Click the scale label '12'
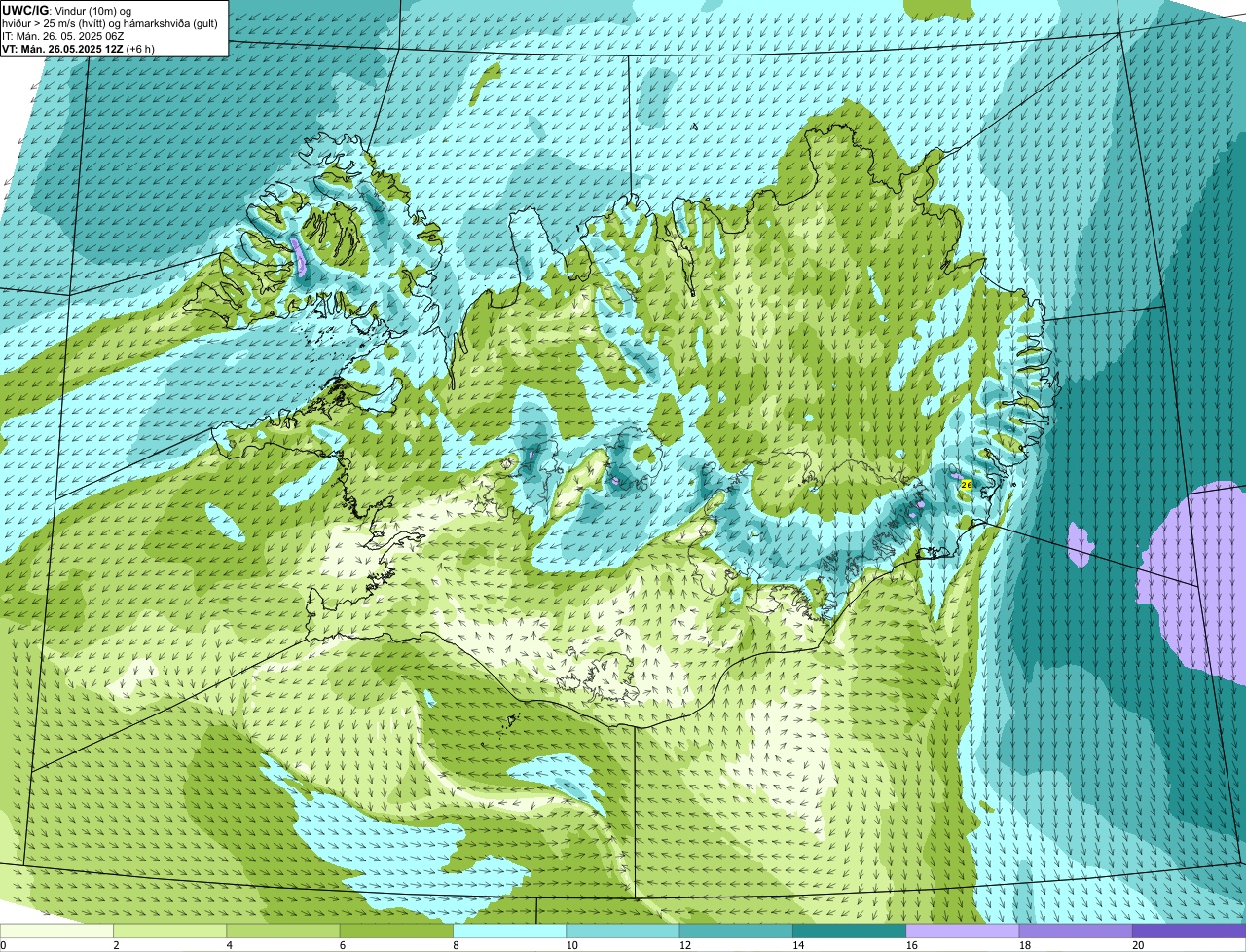The image size is (1246, 952). point(685,945)
